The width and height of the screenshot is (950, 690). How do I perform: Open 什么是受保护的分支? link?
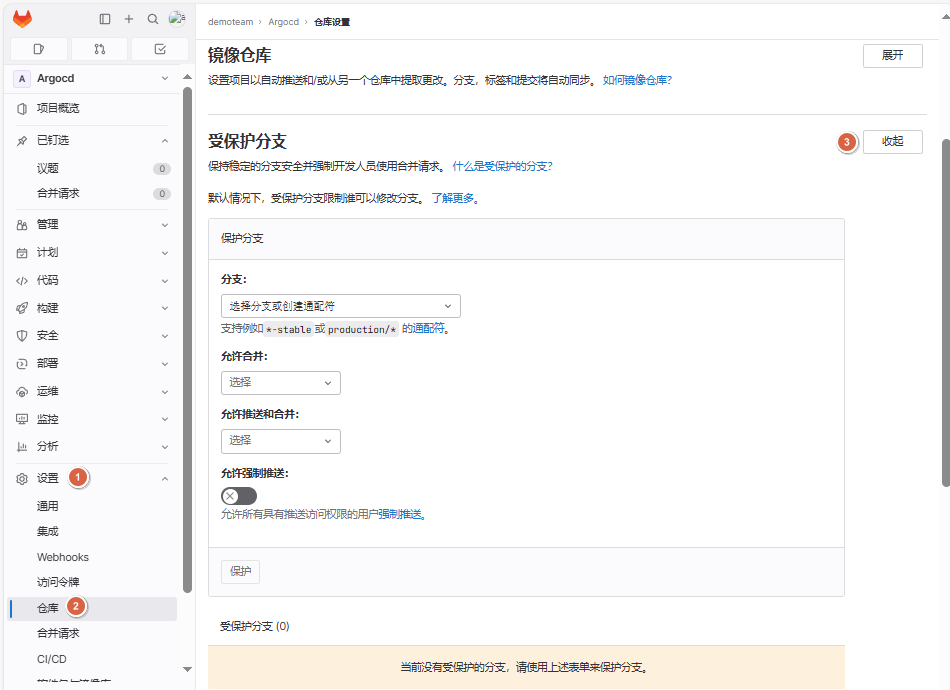502,166
